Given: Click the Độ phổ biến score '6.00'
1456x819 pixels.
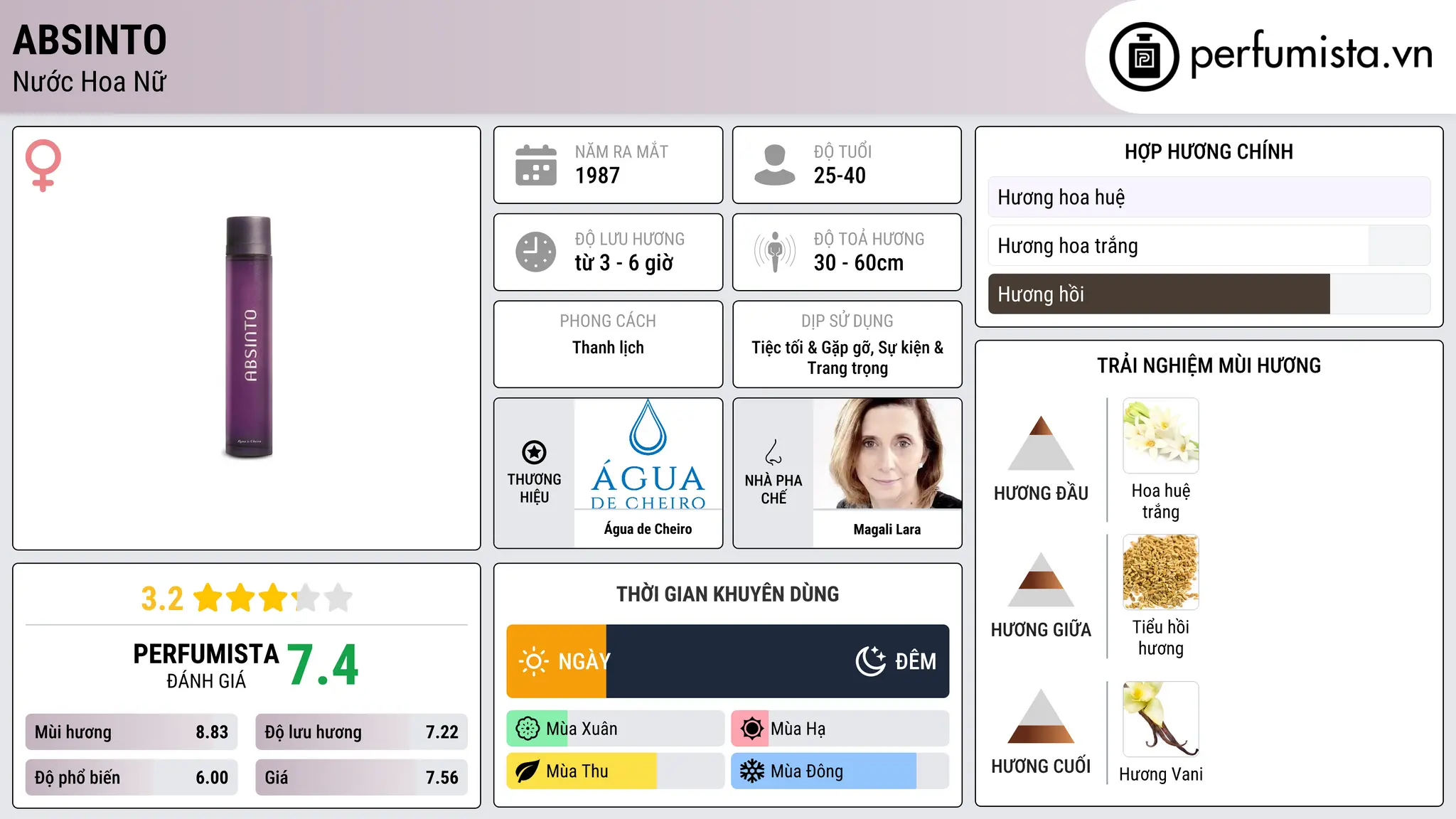Looking at the screenshot, I should tap(212, 778).
